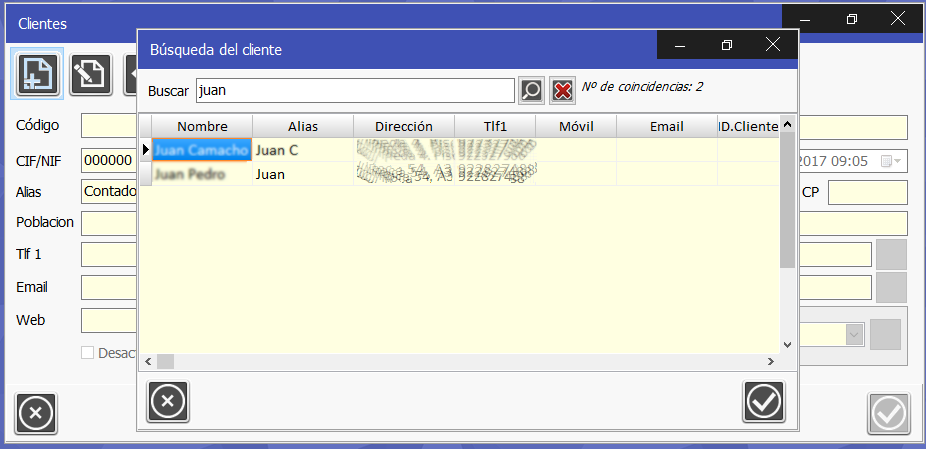Viewport: 926px width, 449px height.
Task: Focus the Código input field
Action: [108, 127]
